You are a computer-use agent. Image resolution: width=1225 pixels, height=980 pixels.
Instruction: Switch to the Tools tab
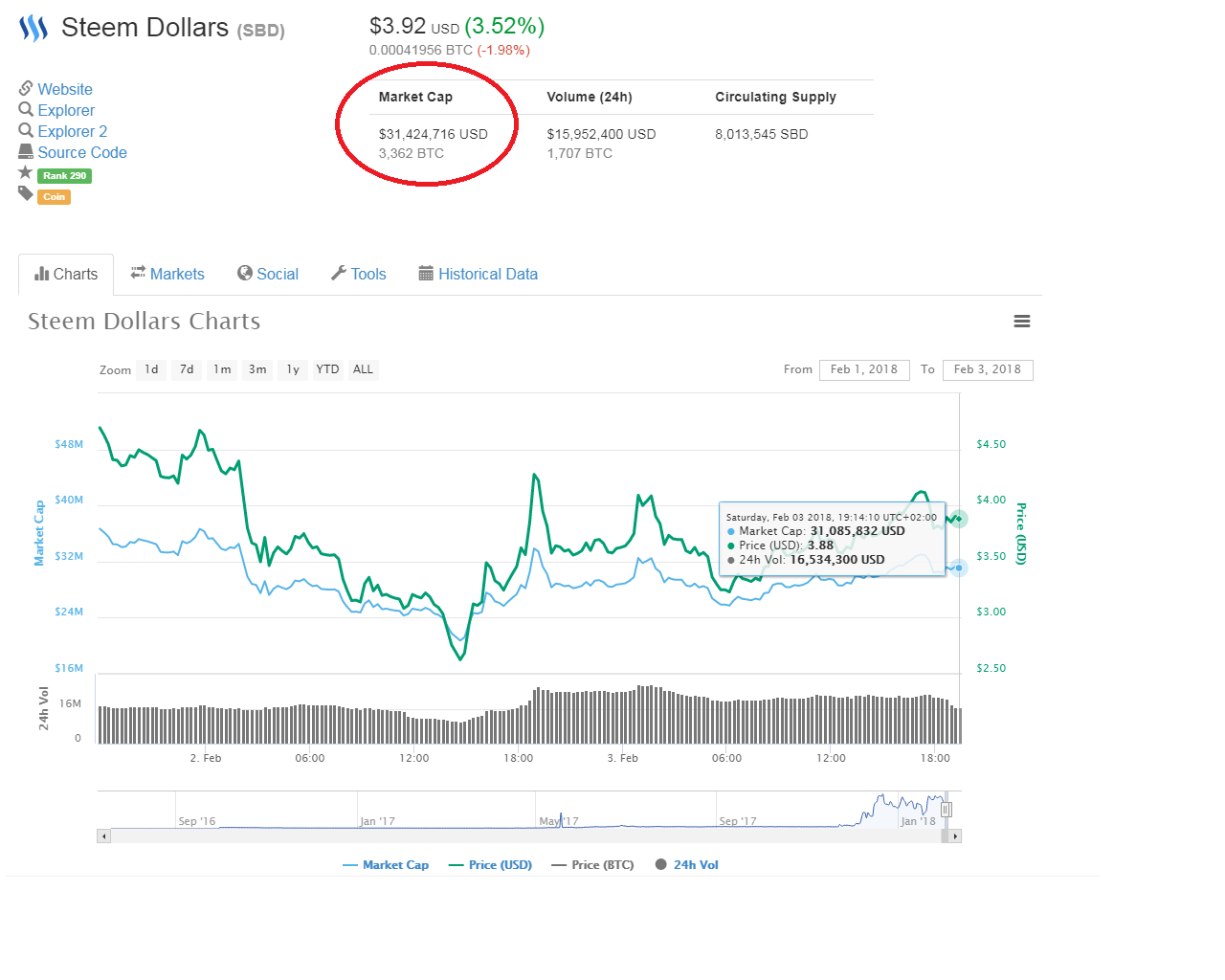[359, 274]
